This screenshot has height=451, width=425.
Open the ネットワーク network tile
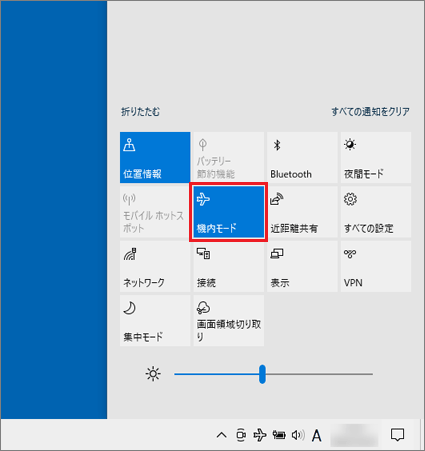[x=155, y=266]
